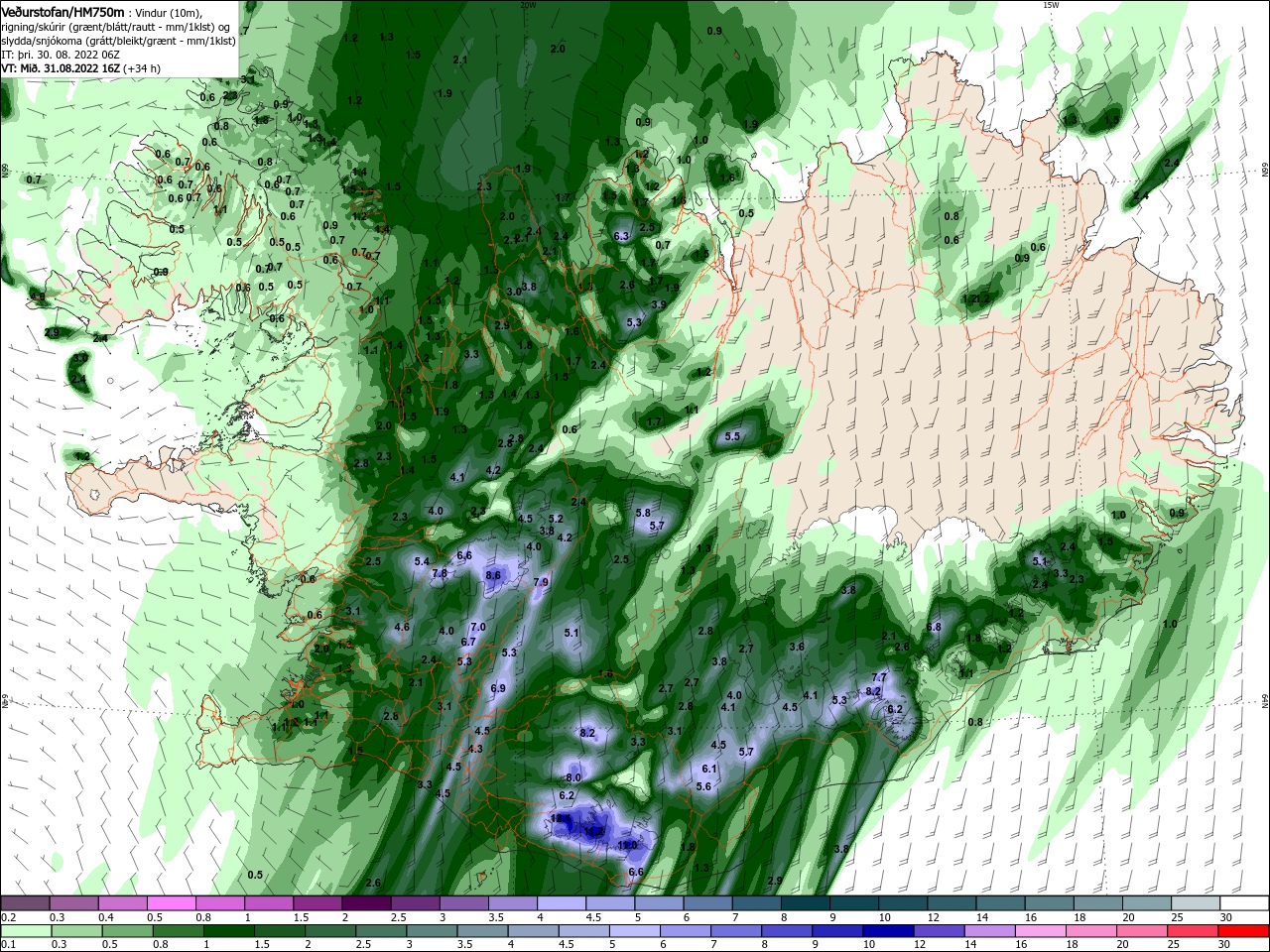Pick the darkest purple 2 swatch in snow legend

[x=366, y=903]
